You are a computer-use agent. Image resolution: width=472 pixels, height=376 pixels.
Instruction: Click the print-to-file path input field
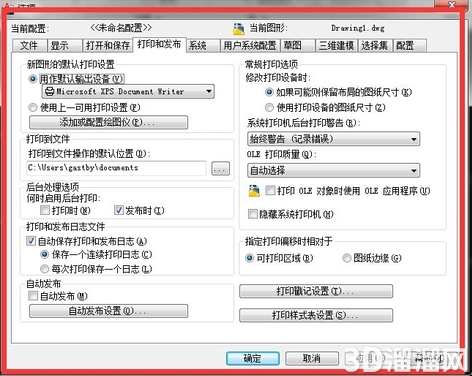(116, 168)
